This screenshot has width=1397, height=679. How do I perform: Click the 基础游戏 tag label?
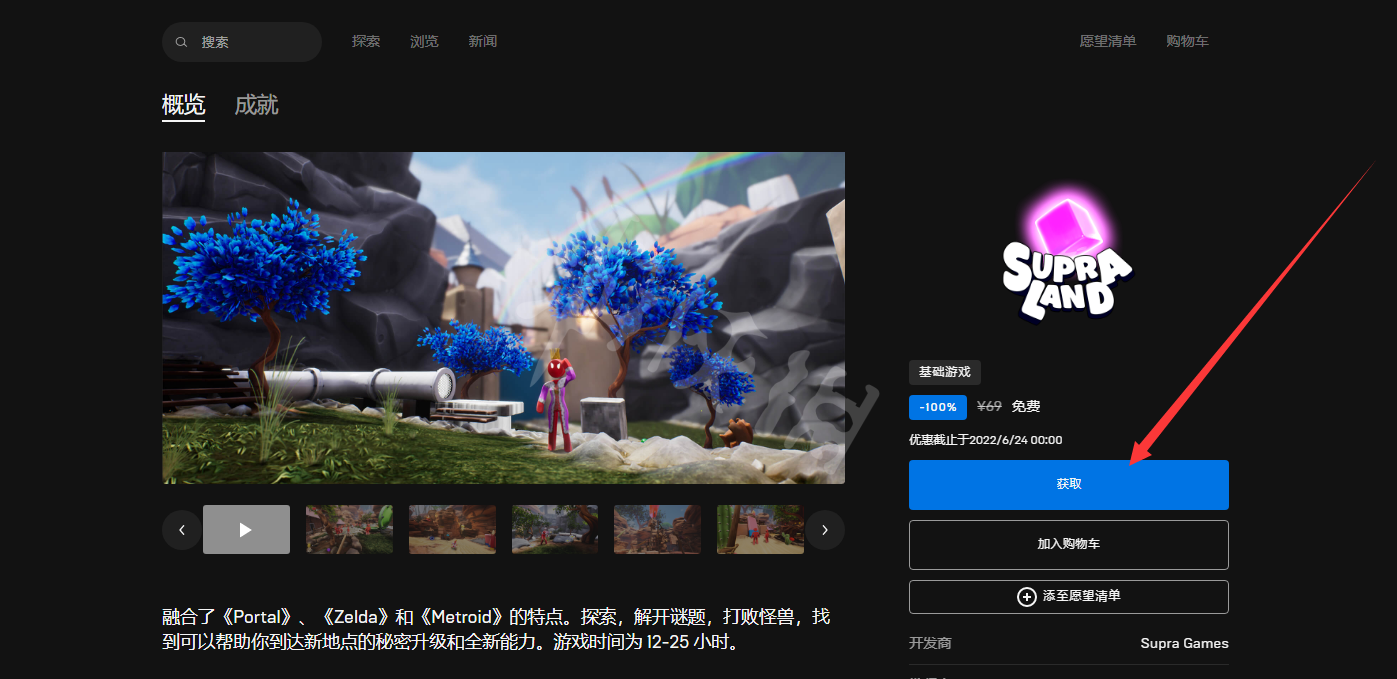[945, 372]
